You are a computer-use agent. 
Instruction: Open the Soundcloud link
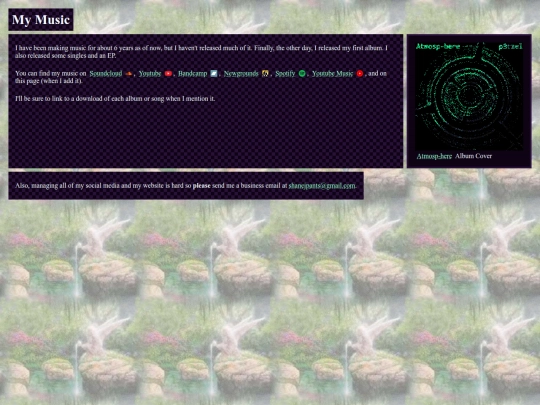pyautogui.click(x=106, y=73)
